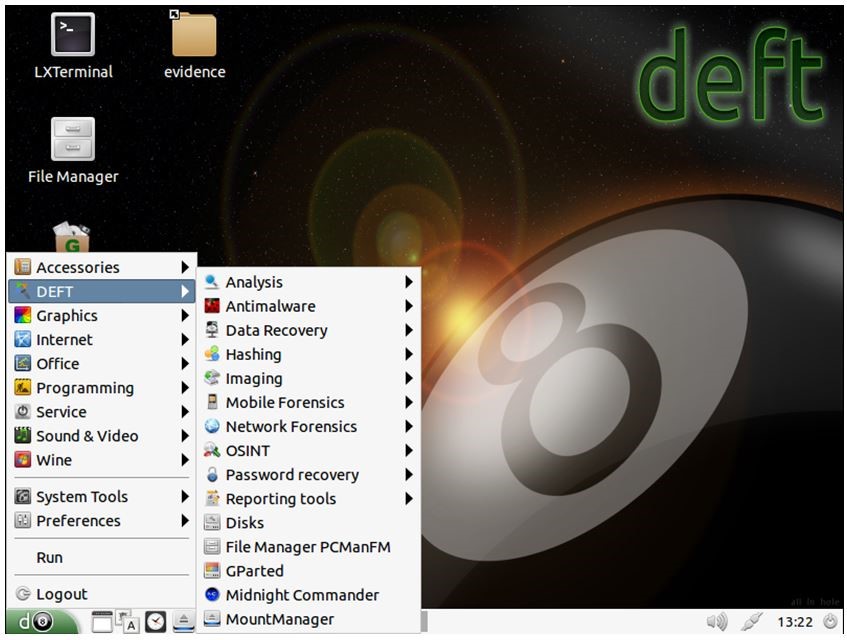
Task: Expand the Reporting tools submenu arrow
Action: coord(409,498)
